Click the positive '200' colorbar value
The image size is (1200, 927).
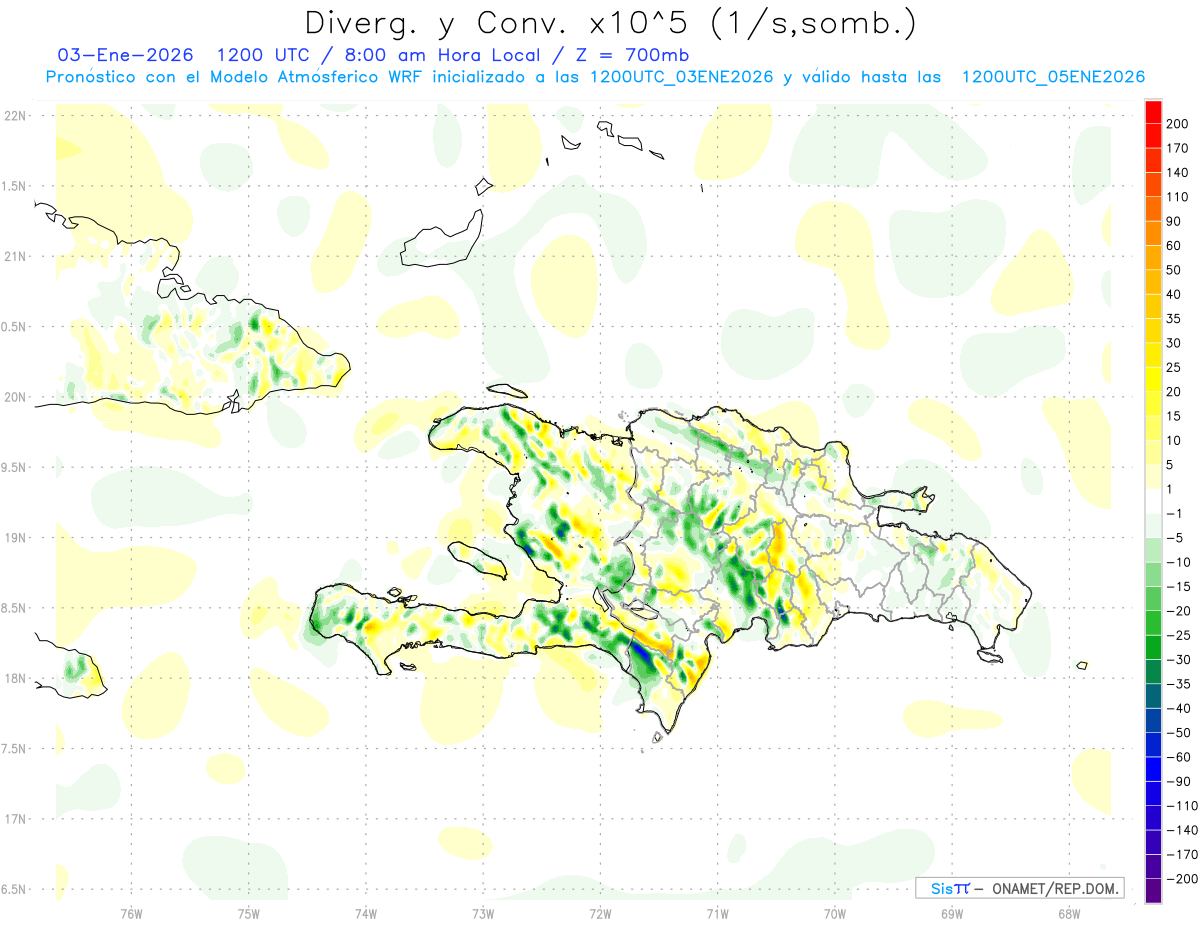click(1178, 124)
